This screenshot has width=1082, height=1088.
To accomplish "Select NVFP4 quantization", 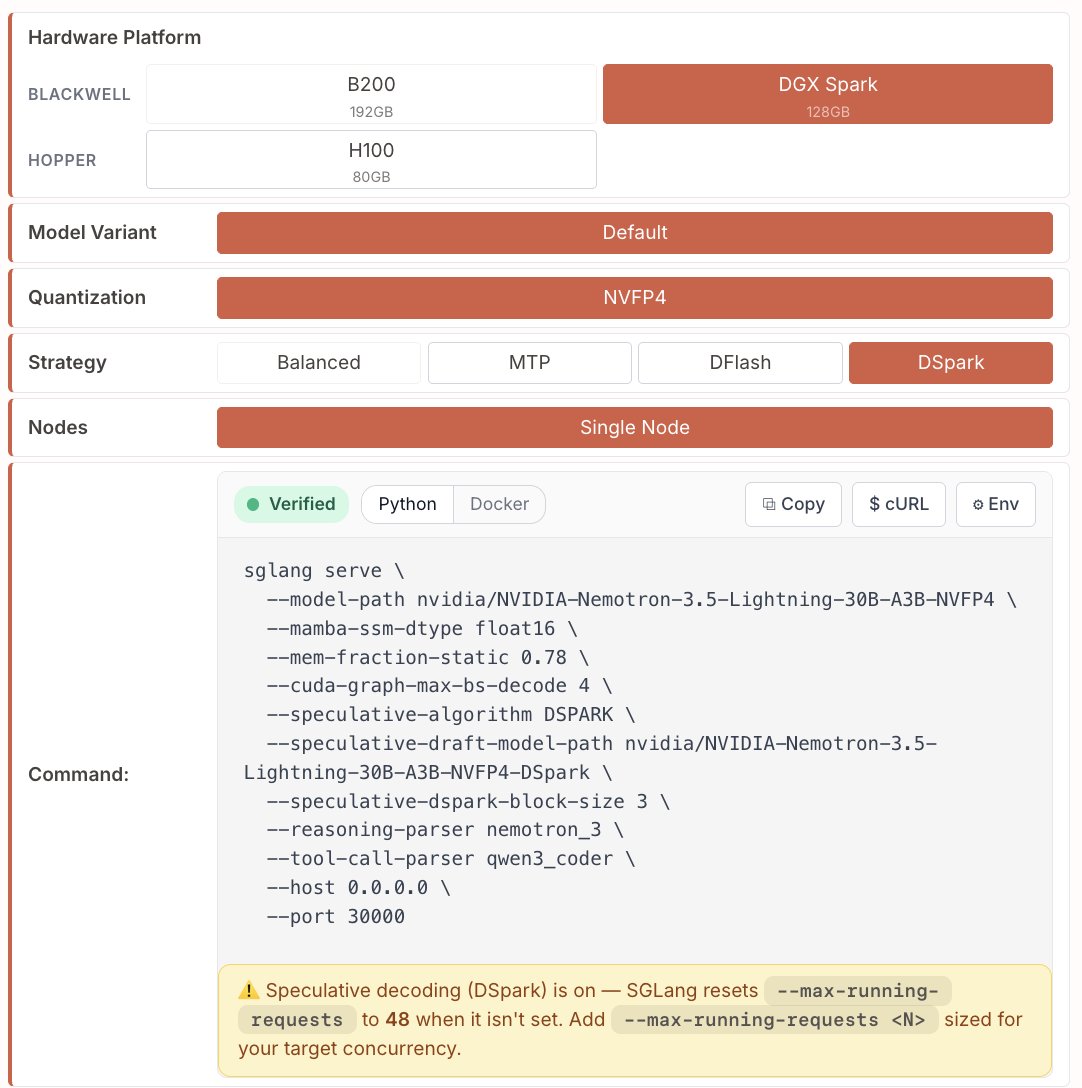I will [x=634, y=298].
